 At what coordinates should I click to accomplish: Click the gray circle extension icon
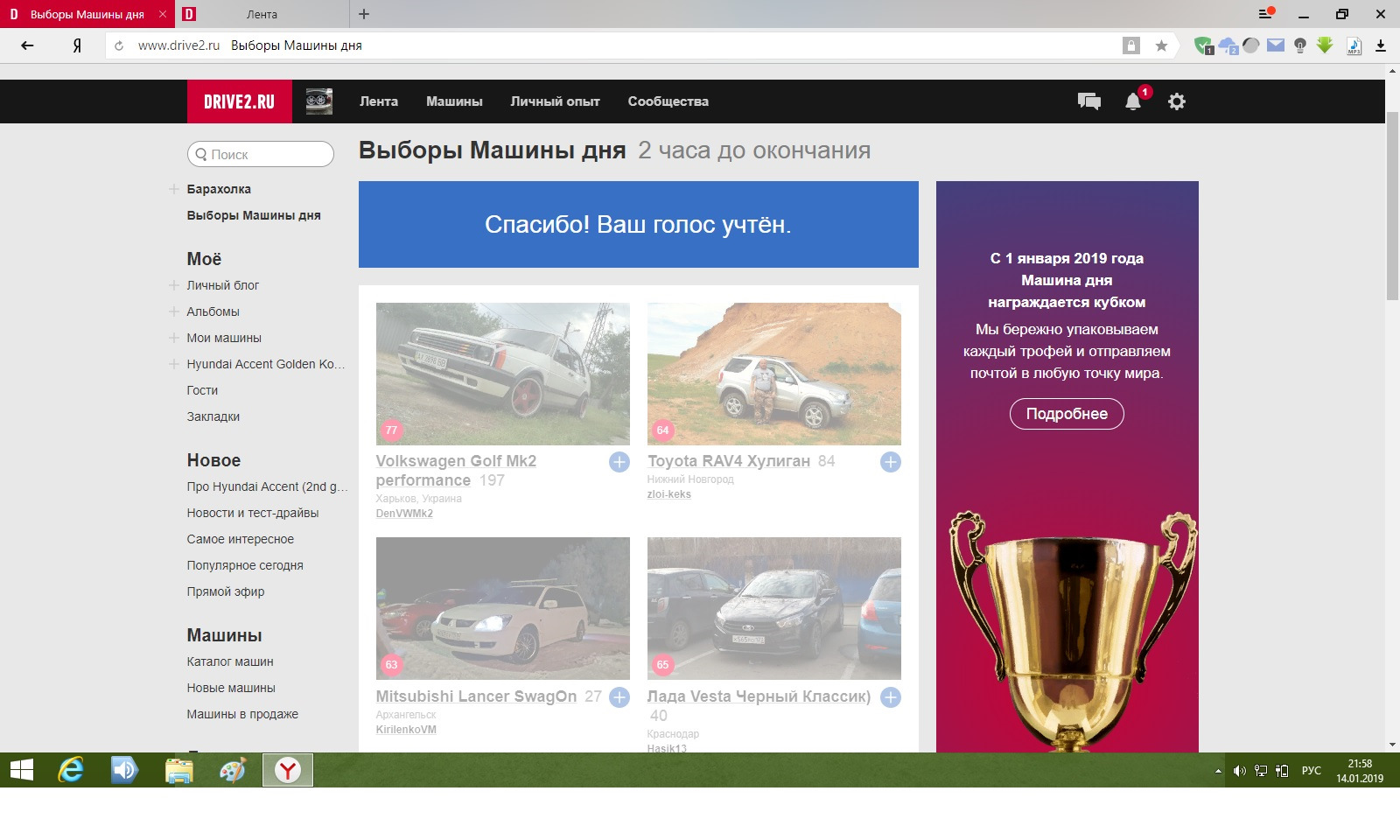(x=1251, y=45)
